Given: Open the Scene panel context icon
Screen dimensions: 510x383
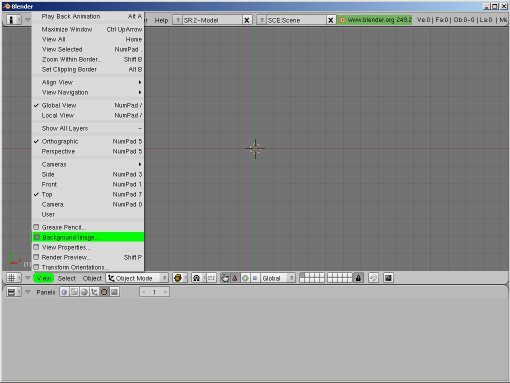Looking at the screenshot, I should pos(114,292).
